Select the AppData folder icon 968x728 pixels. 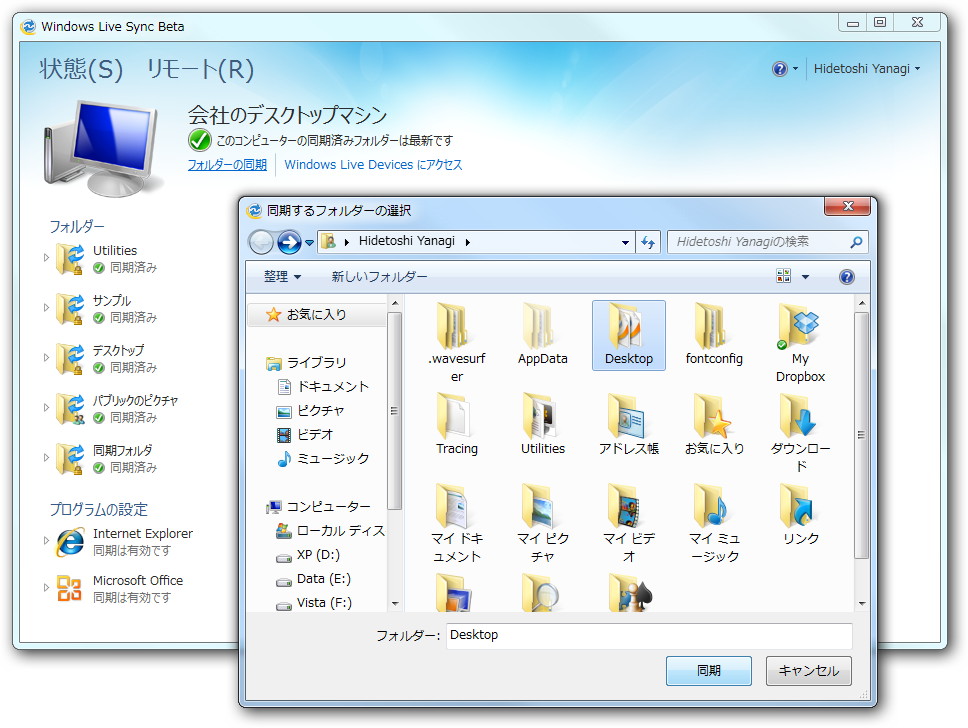pyautogui.click(x=541, y=325)
